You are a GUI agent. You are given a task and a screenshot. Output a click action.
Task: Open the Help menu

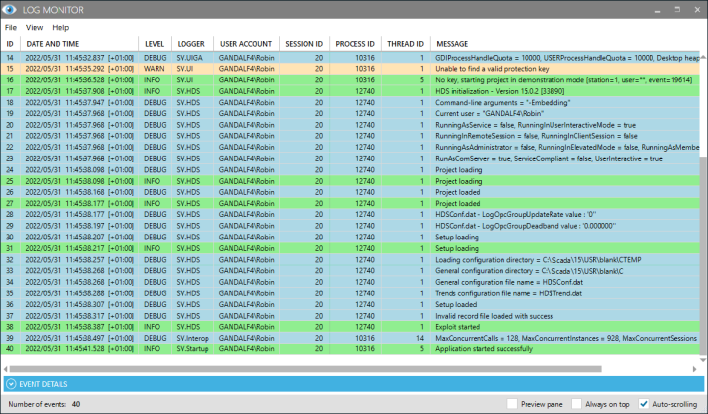coord(61,28)
